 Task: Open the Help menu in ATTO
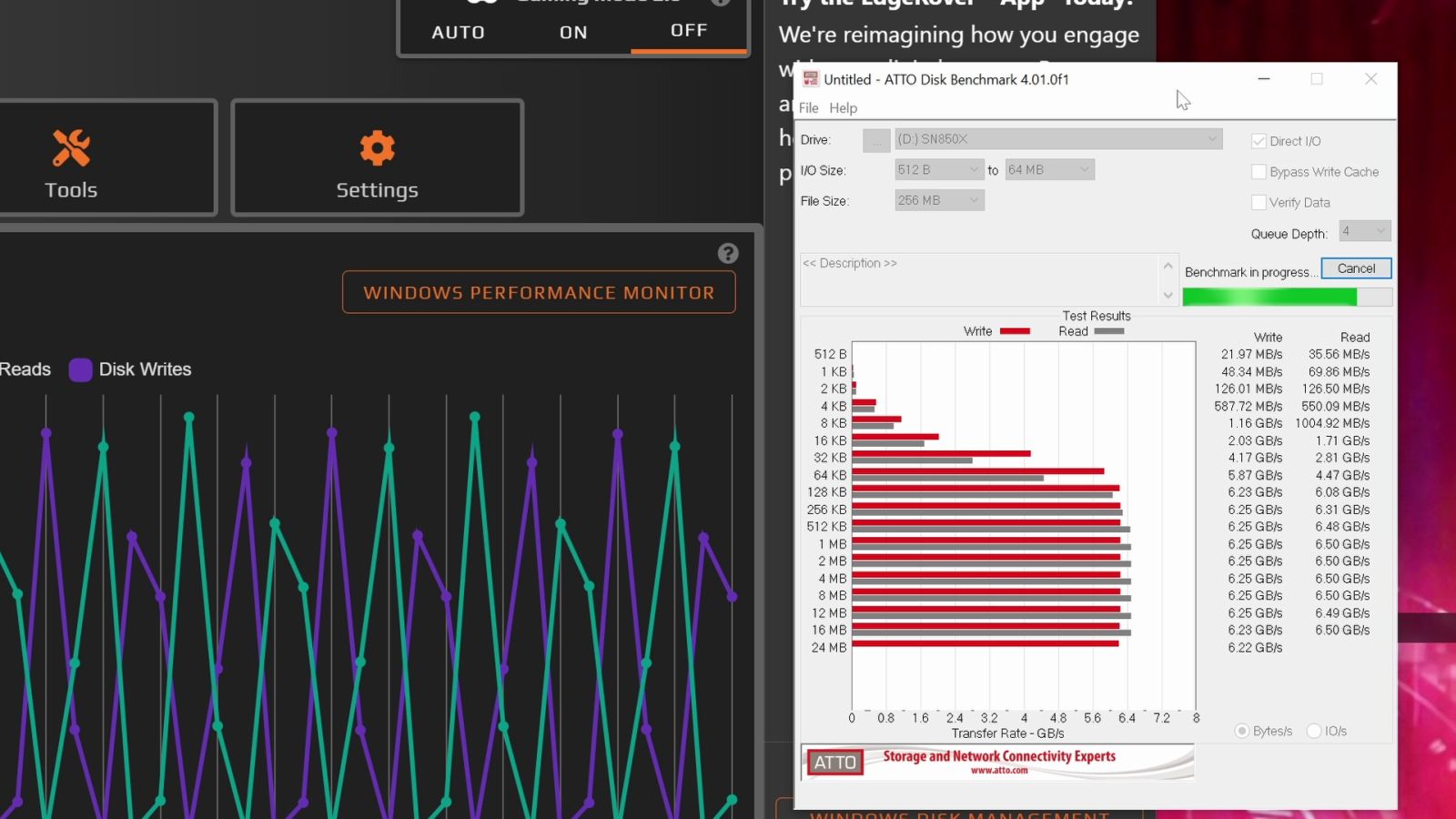pos(843,107)
